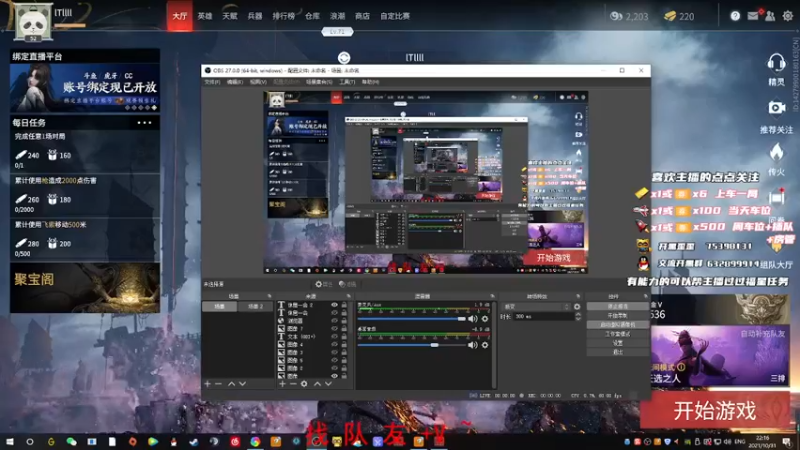Remove the selected scene with the minus icon

click(x=218, y=384)
